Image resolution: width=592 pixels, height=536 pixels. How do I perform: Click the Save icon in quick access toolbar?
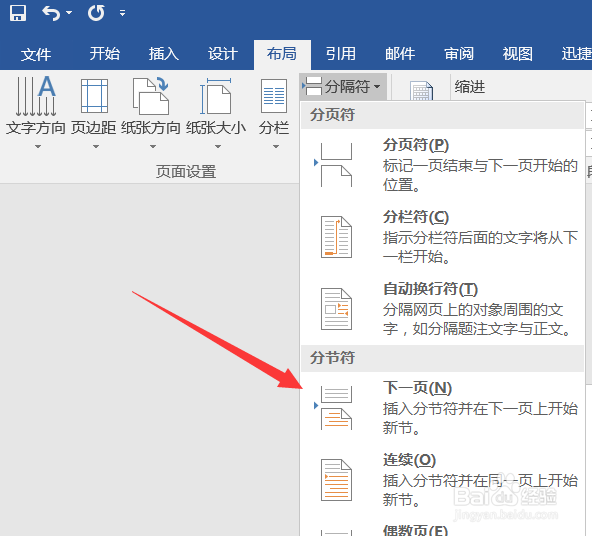18,13
